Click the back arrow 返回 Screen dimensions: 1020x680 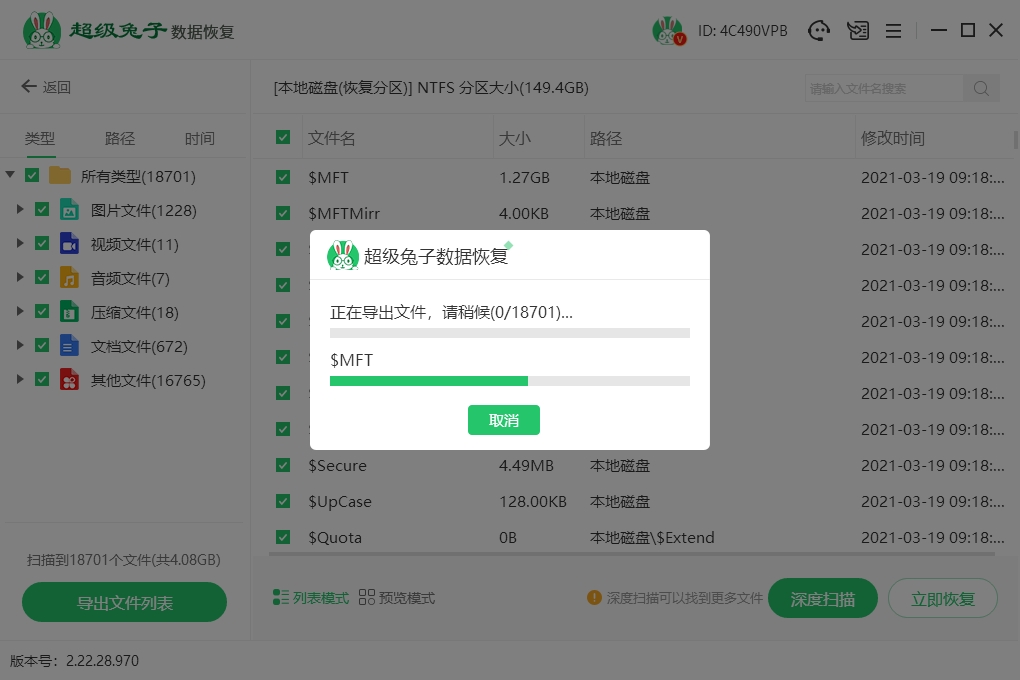click(46, 87)
